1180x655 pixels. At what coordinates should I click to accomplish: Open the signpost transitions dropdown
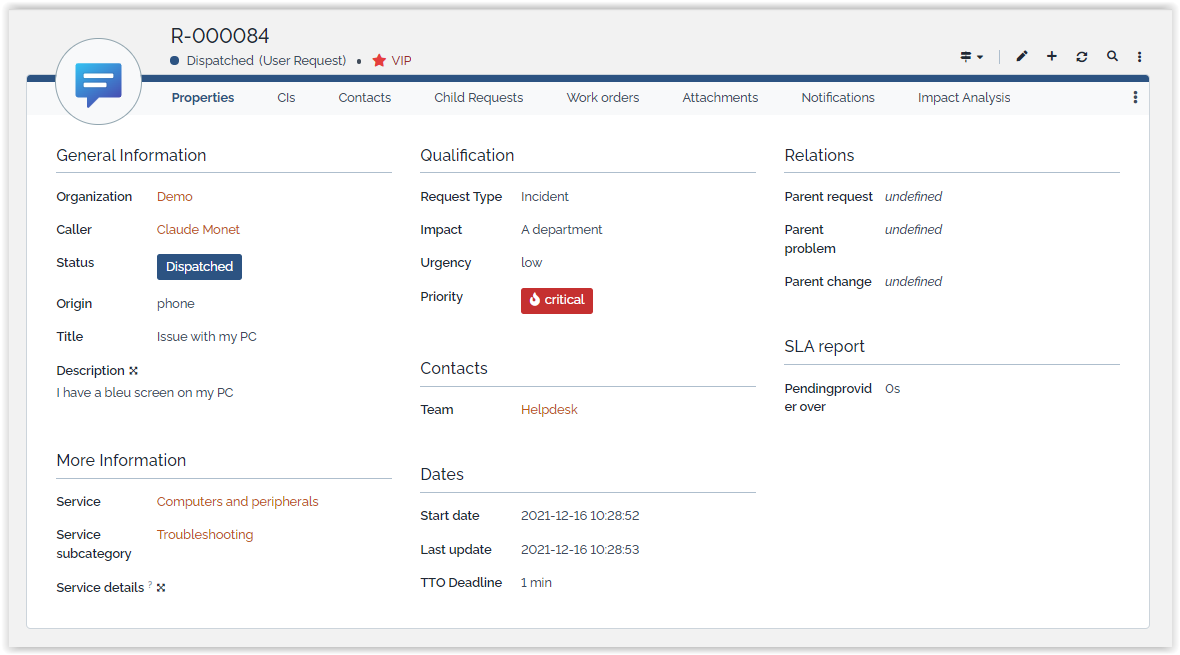point(970,57)
